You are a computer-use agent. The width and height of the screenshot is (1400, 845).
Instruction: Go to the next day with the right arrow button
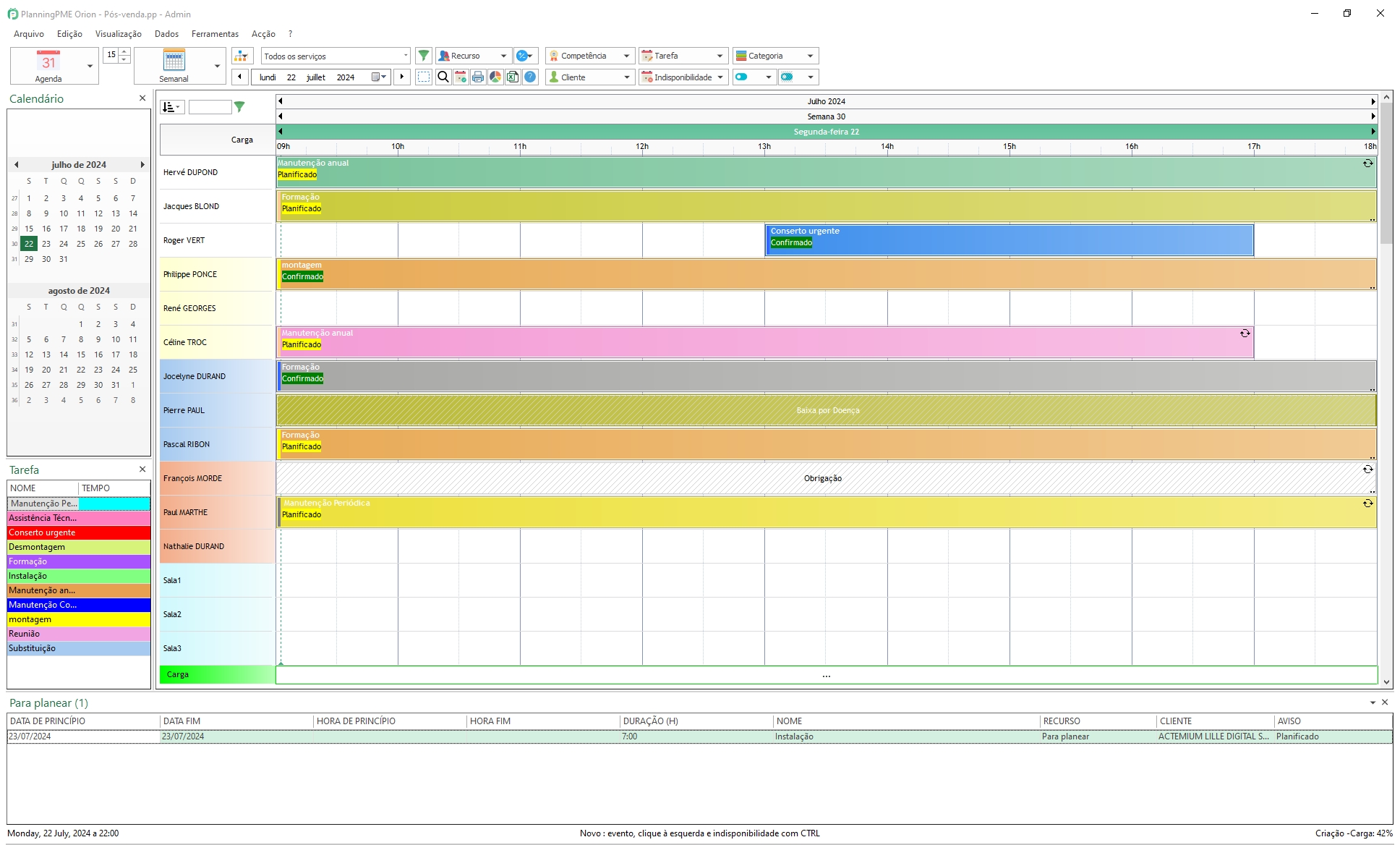[x=402, y=77]
